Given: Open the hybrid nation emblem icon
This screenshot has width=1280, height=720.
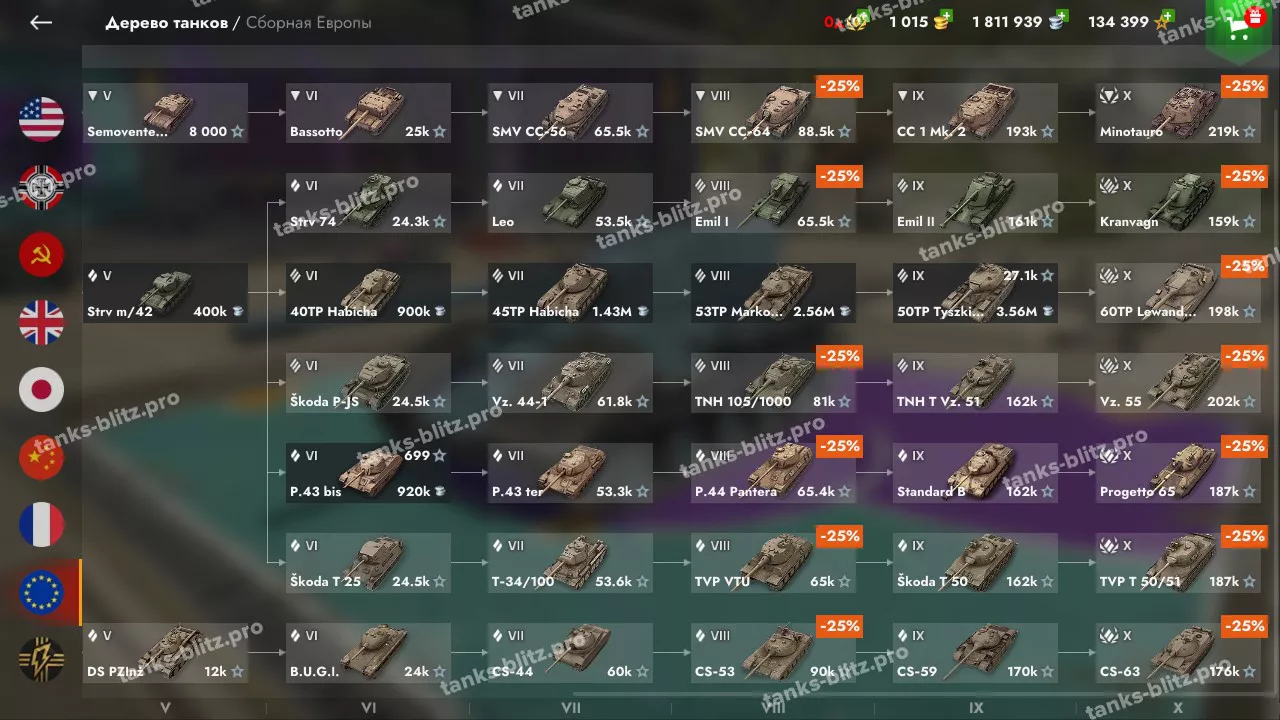Looking at the screenshot, I should coord(41,660).
